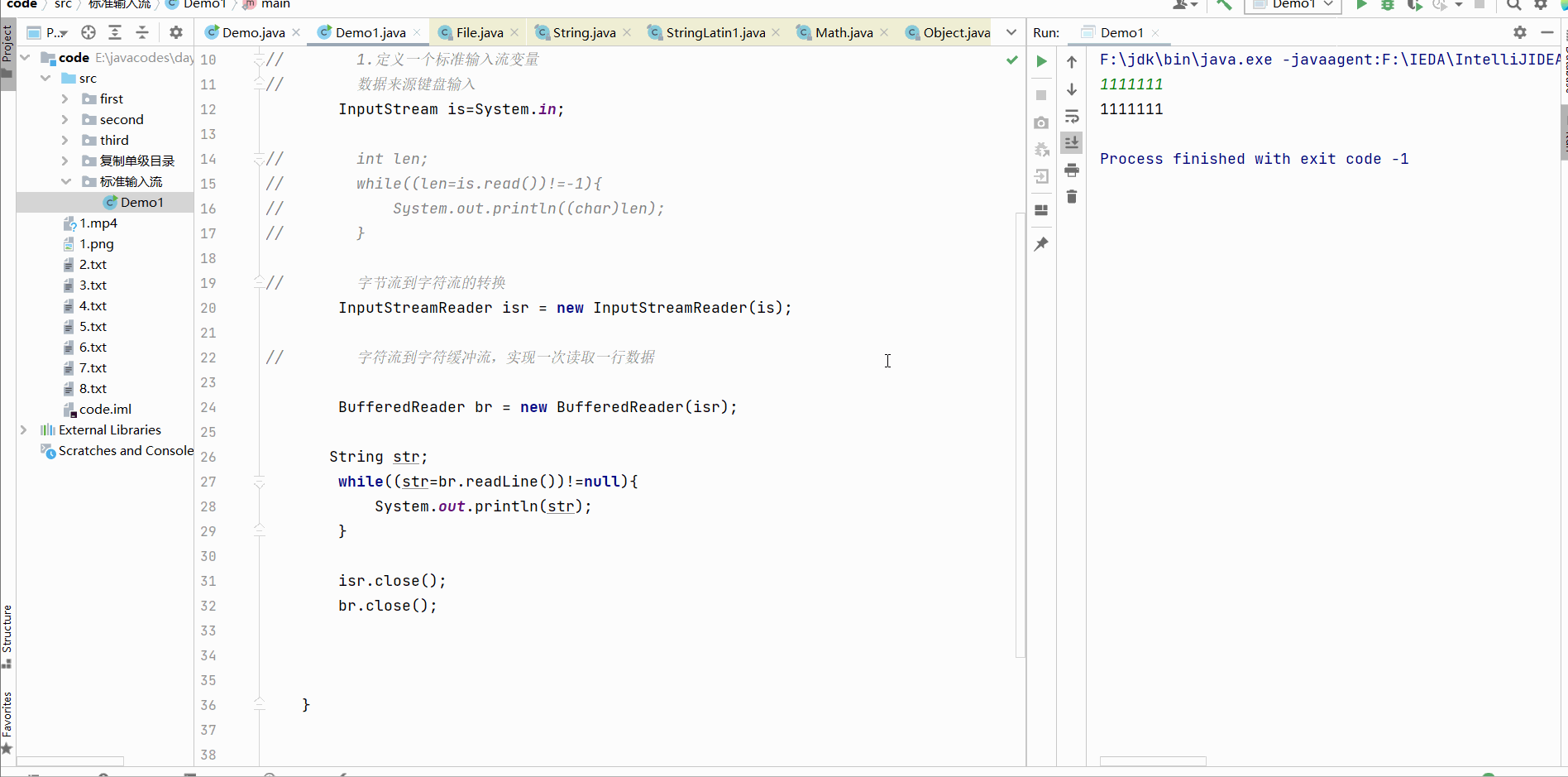Screen dimensions: 1568x777
Task: Open the StringLatin1.java tab
Action: [715, 32]
